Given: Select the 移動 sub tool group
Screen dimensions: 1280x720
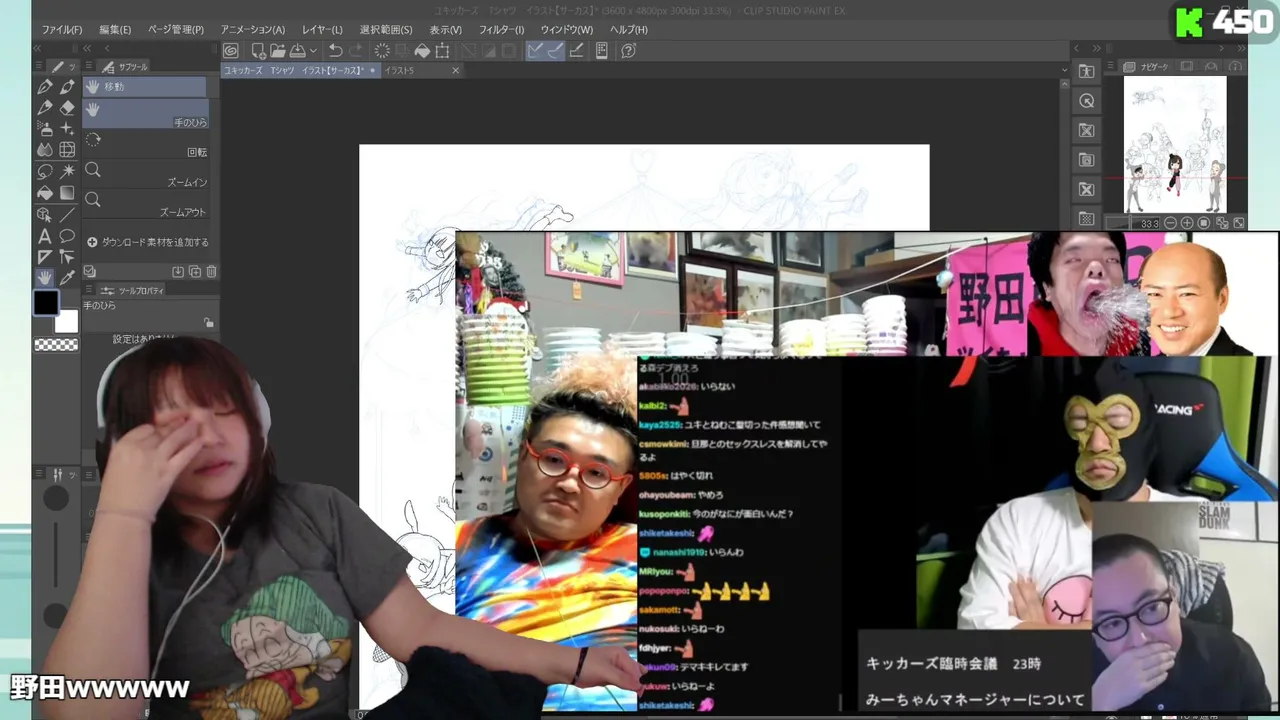Looking at the screenshot, I should [145, 87].
